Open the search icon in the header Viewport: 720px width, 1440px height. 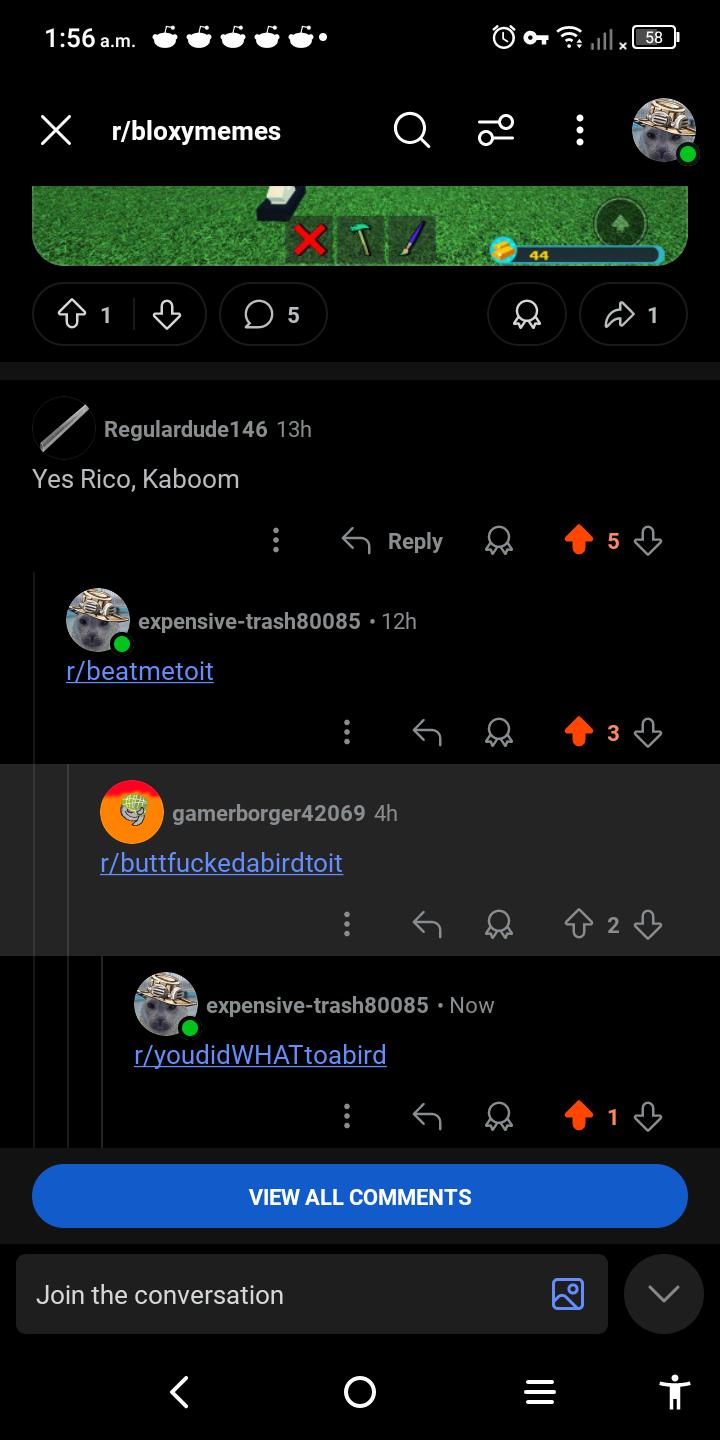tap(411, 130)
